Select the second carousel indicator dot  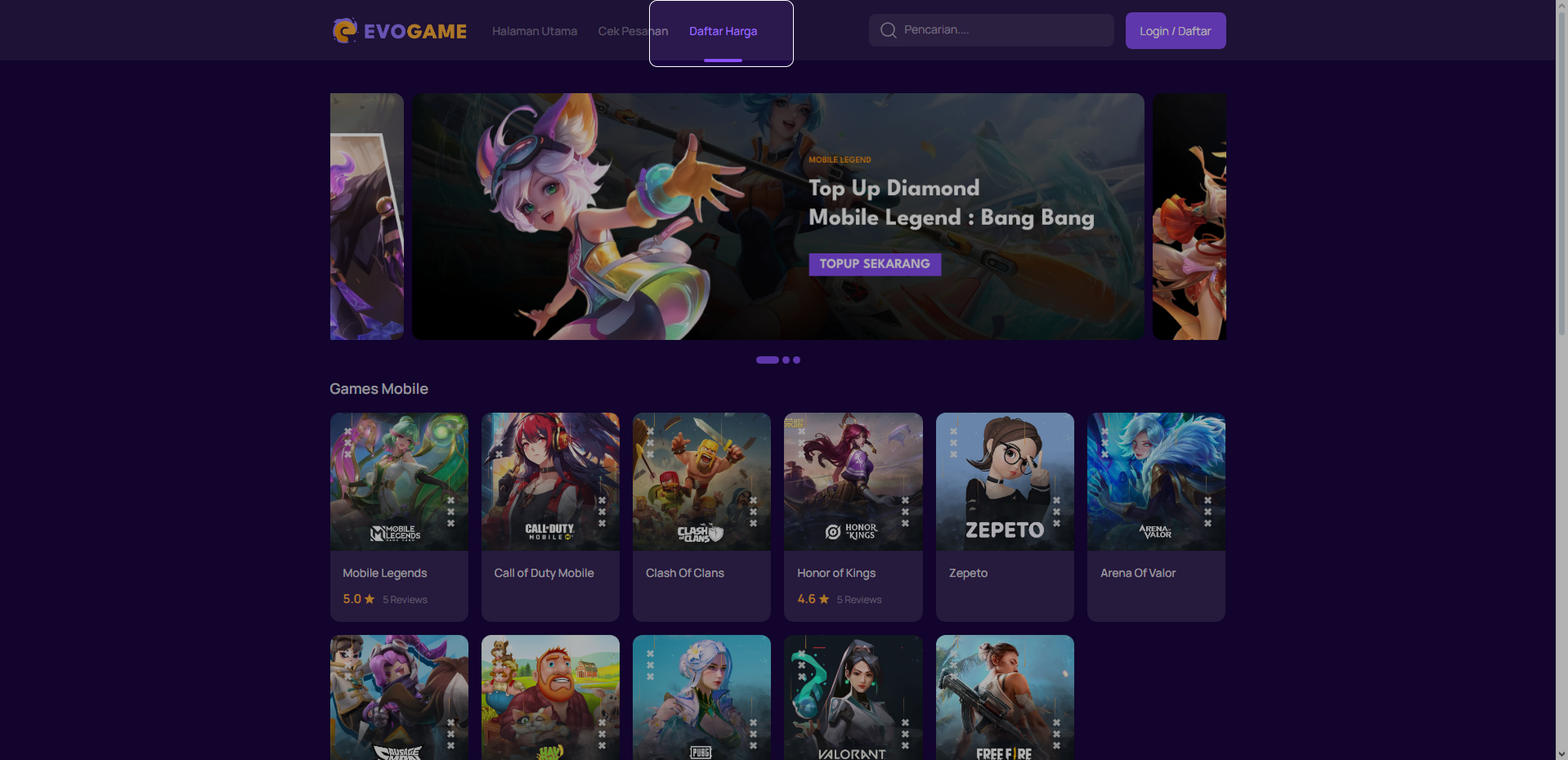(x=786, y=360)
